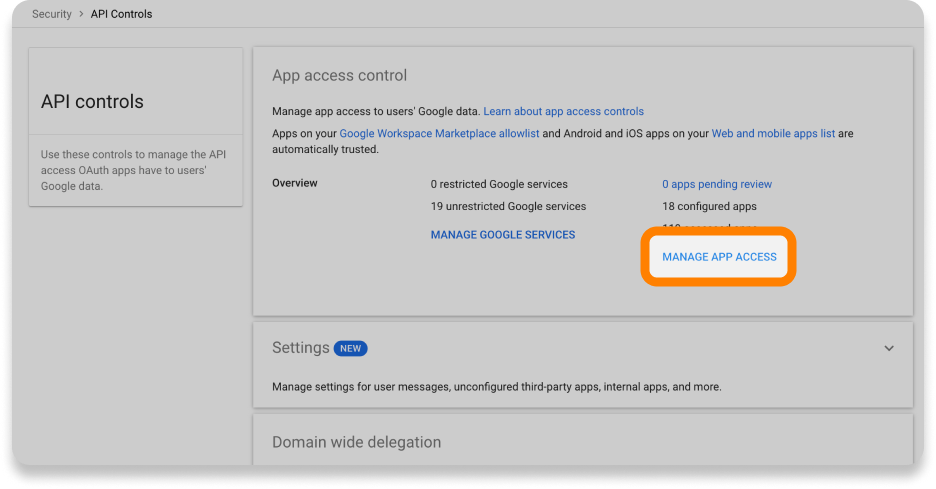Click Domain wide delegation heading

click(x=356, y=442)
